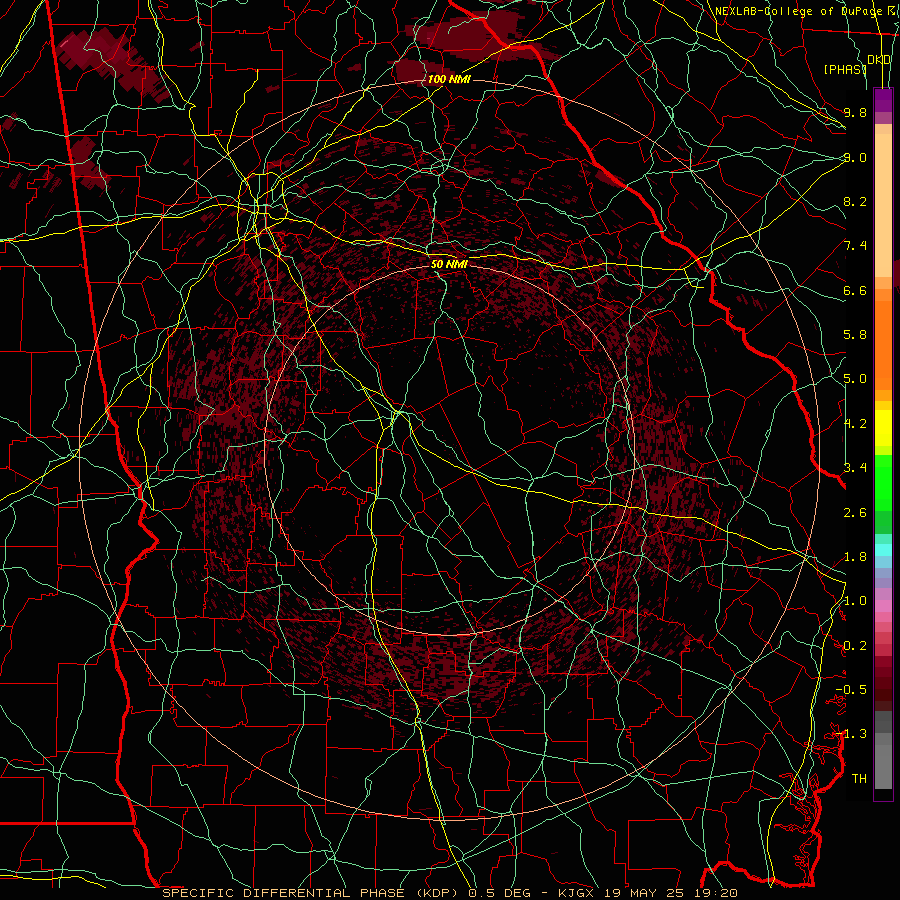Pick the purple band atop the color scale

point(883,100)
